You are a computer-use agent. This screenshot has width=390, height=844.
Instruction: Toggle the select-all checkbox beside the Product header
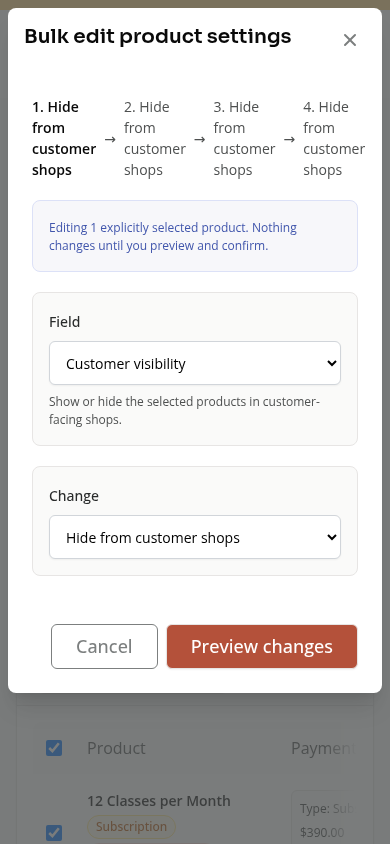54,748
